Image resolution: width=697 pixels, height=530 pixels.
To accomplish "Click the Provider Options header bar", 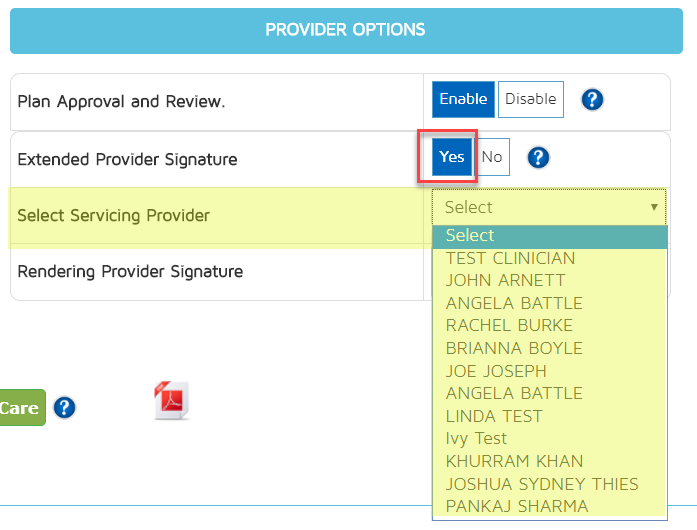I will pos(346,30).
